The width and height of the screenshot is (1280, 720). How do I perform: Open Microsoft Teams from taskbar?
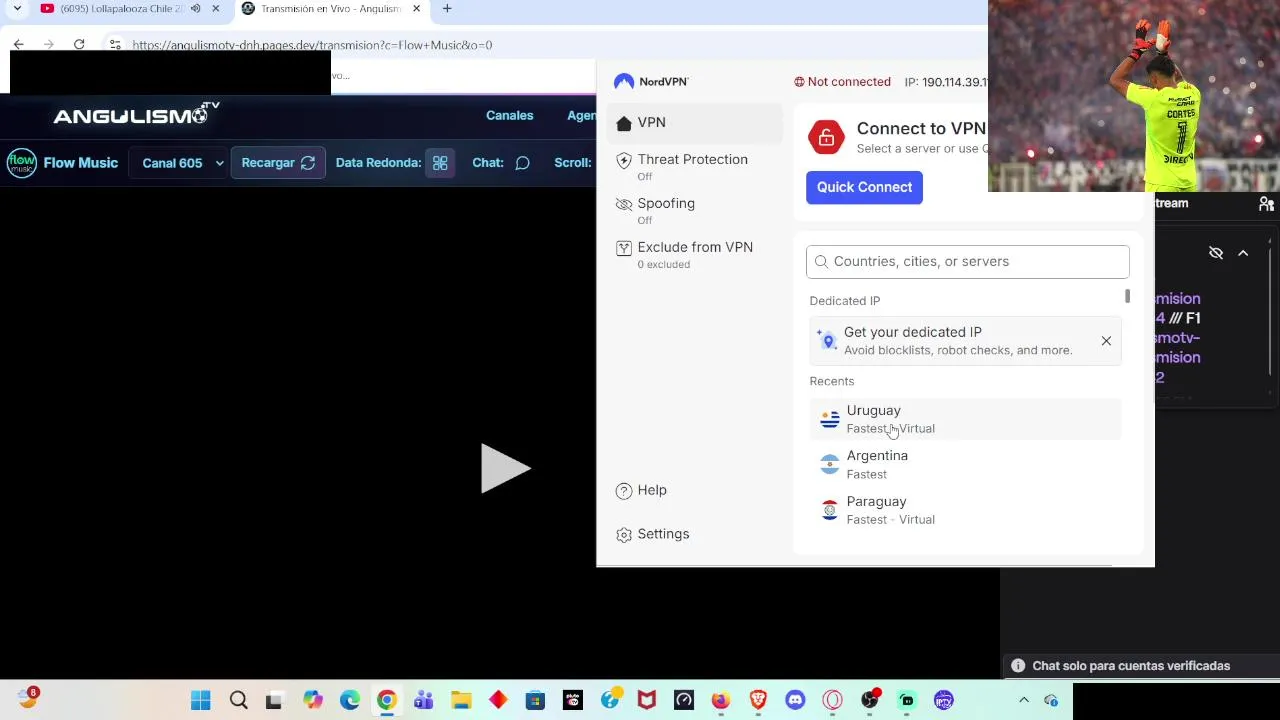423,700
